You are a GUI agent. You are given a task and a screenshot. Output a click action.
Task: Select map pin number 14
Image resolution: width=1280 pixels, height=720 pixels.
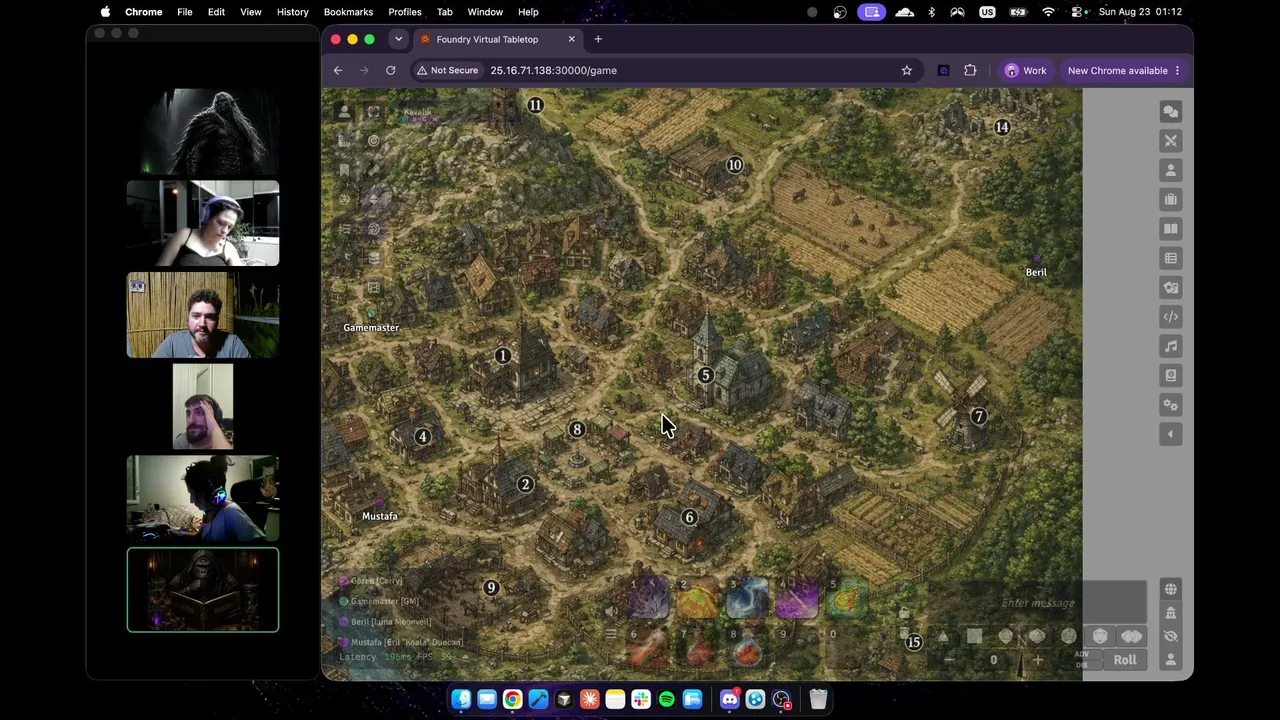coord(1002,127)
